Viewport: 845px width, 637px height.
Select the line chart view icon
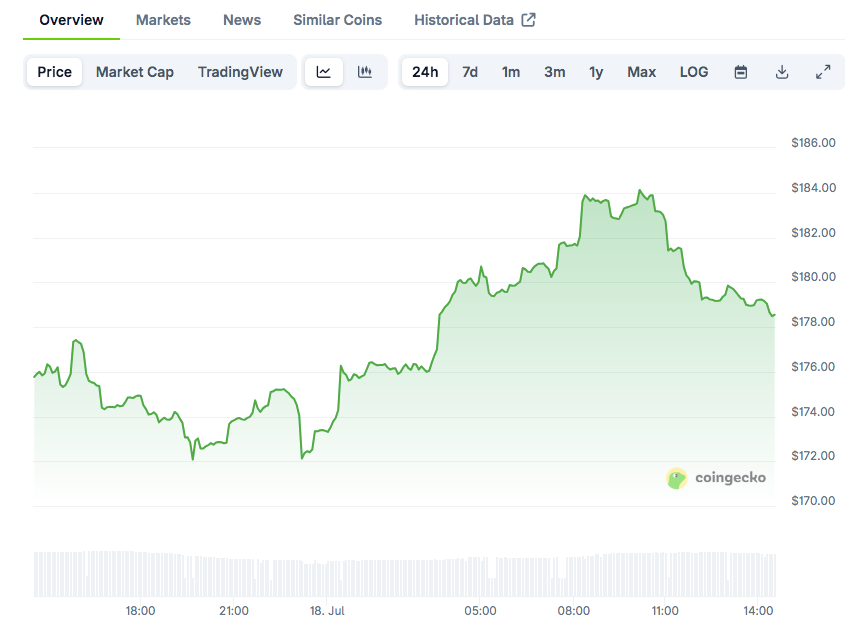[x=323, y=72]
